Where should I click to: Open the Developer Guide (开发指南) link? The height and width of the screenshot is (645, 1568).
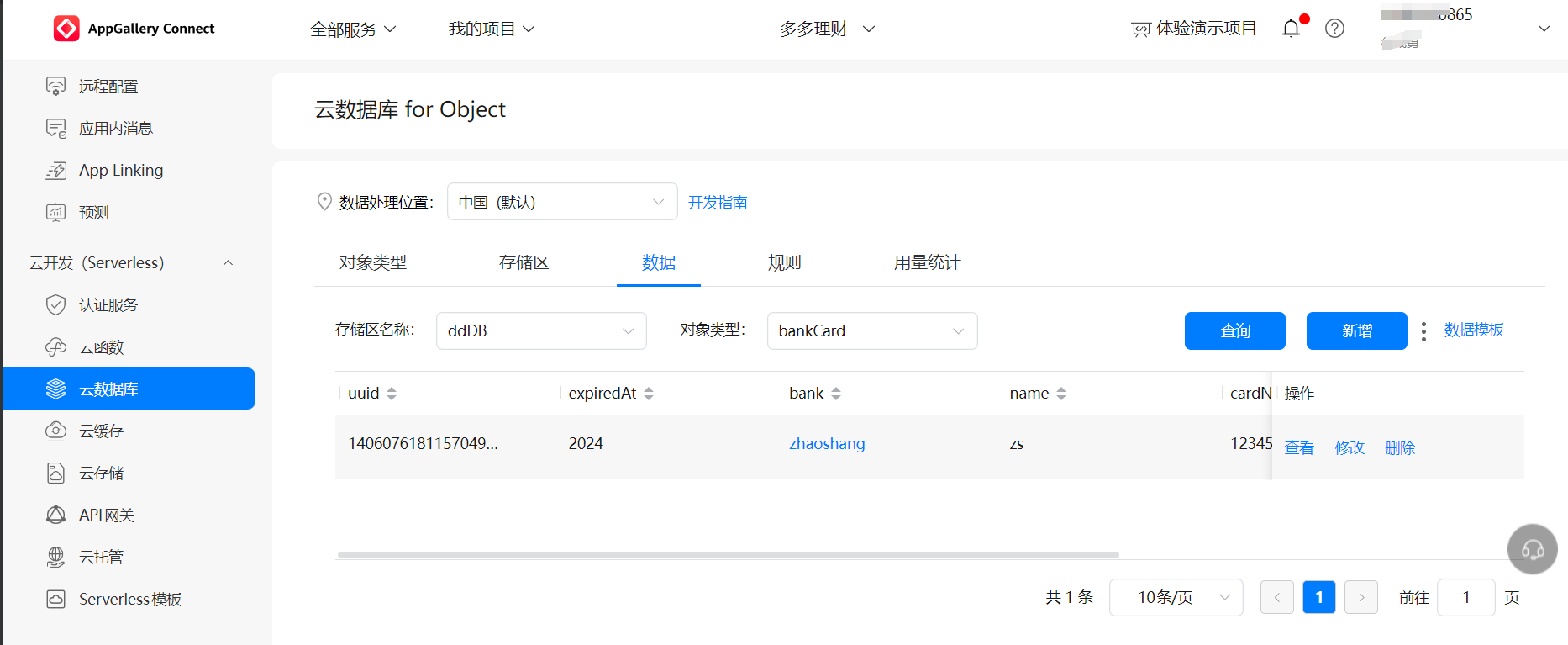(x=718, y=203)
